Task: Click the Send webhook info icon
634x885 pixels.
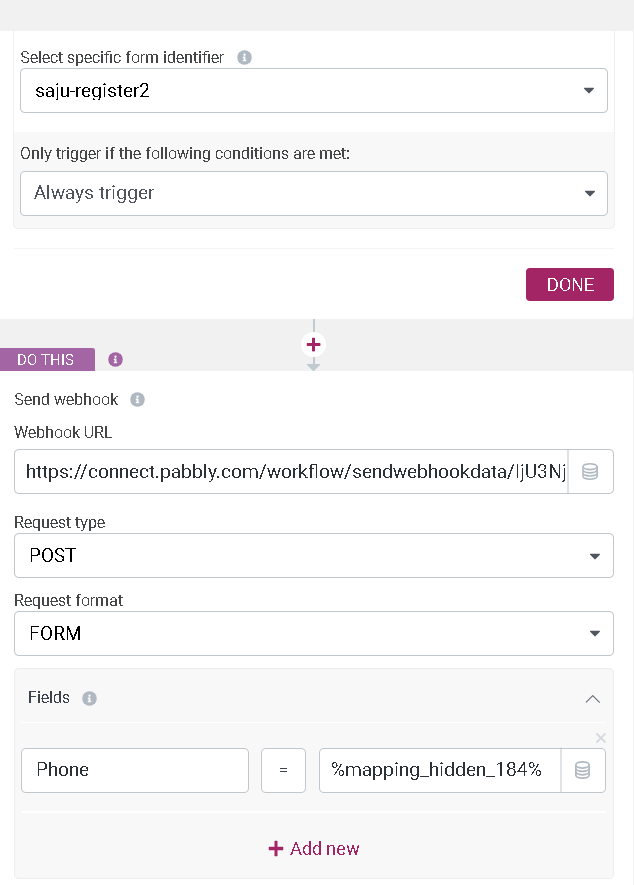Action: click(137, 400)
